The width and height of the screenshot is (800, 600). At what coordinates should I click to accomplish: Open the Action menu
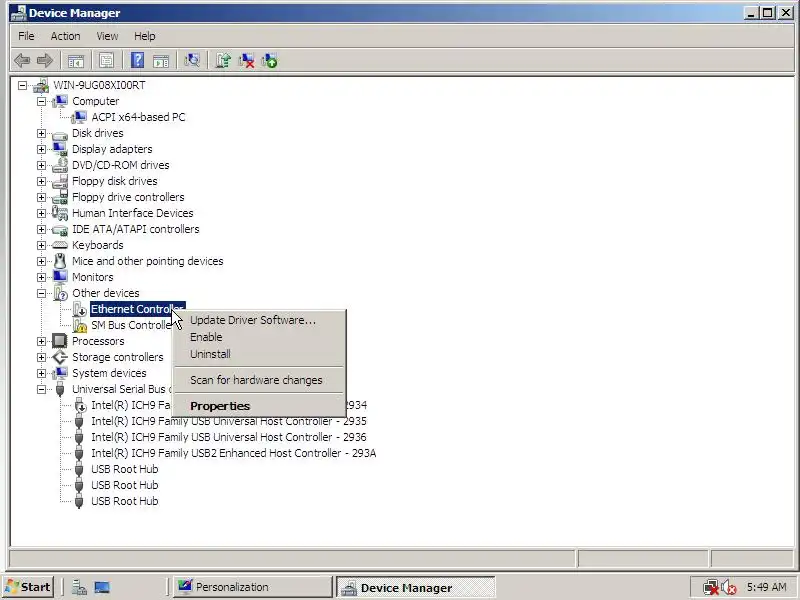point(65,36)
